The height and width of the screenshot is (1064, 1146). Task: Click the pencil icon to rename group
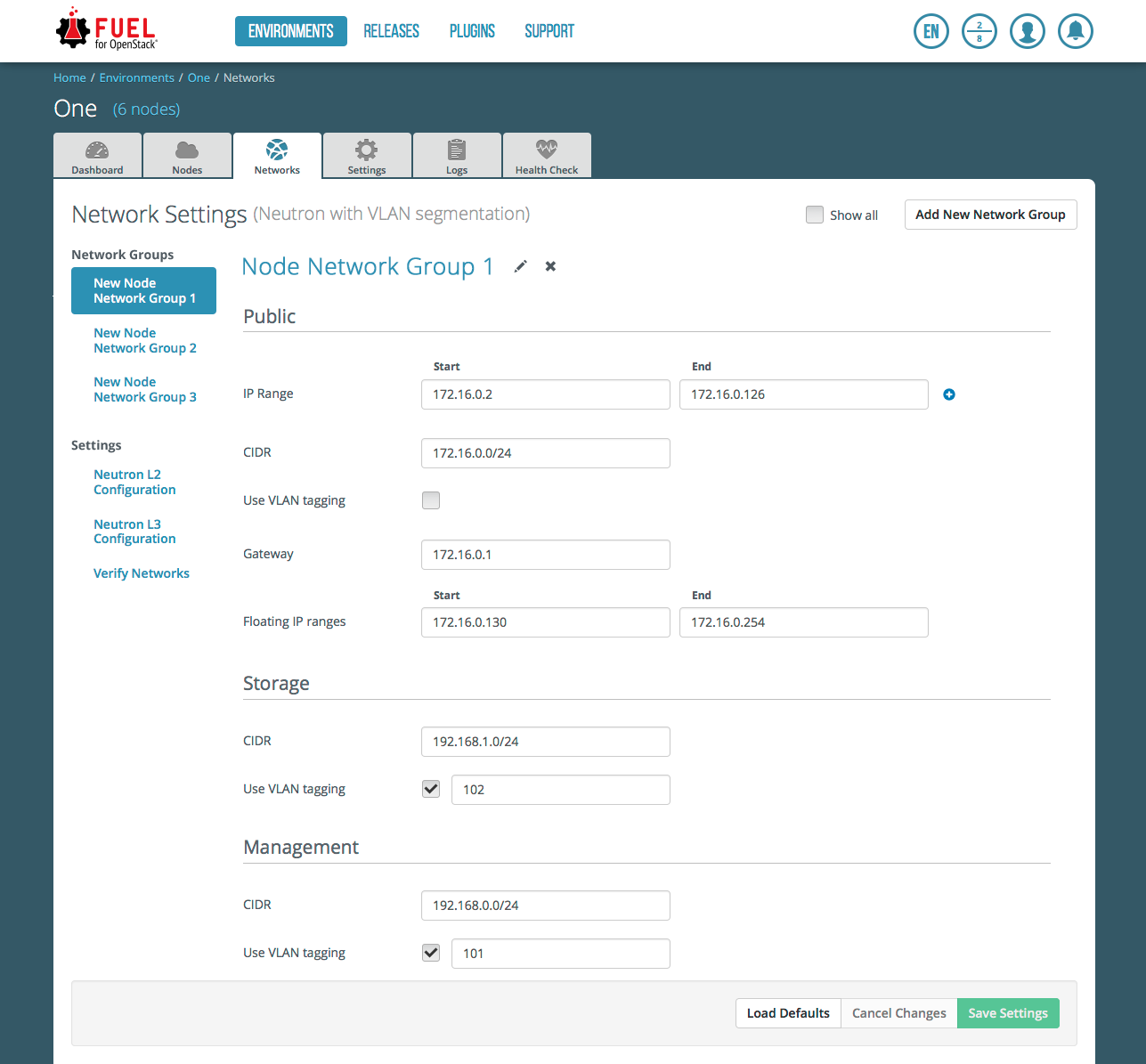click(x=521, y=266)
